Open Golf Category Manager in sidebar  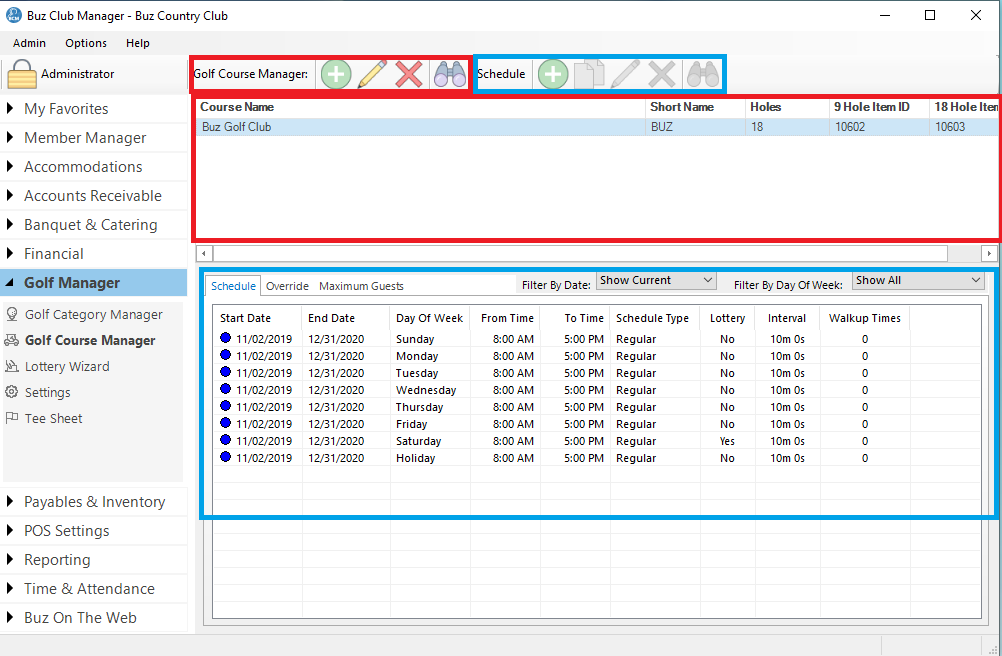(x=93, y=314)
